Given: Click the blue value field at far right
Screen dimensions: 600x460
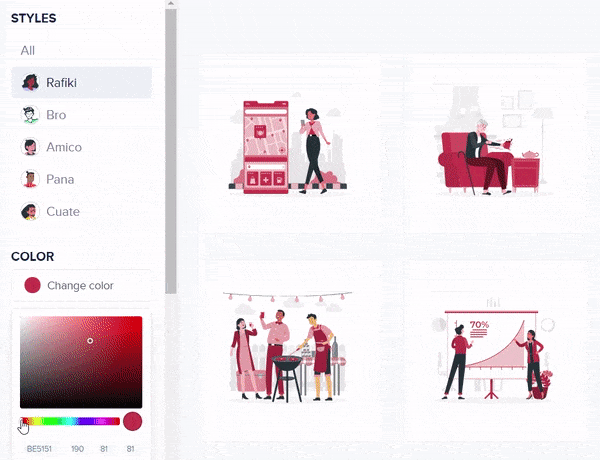Looking at the screenshot, I should pyautogui.click(x=130, y=449).
